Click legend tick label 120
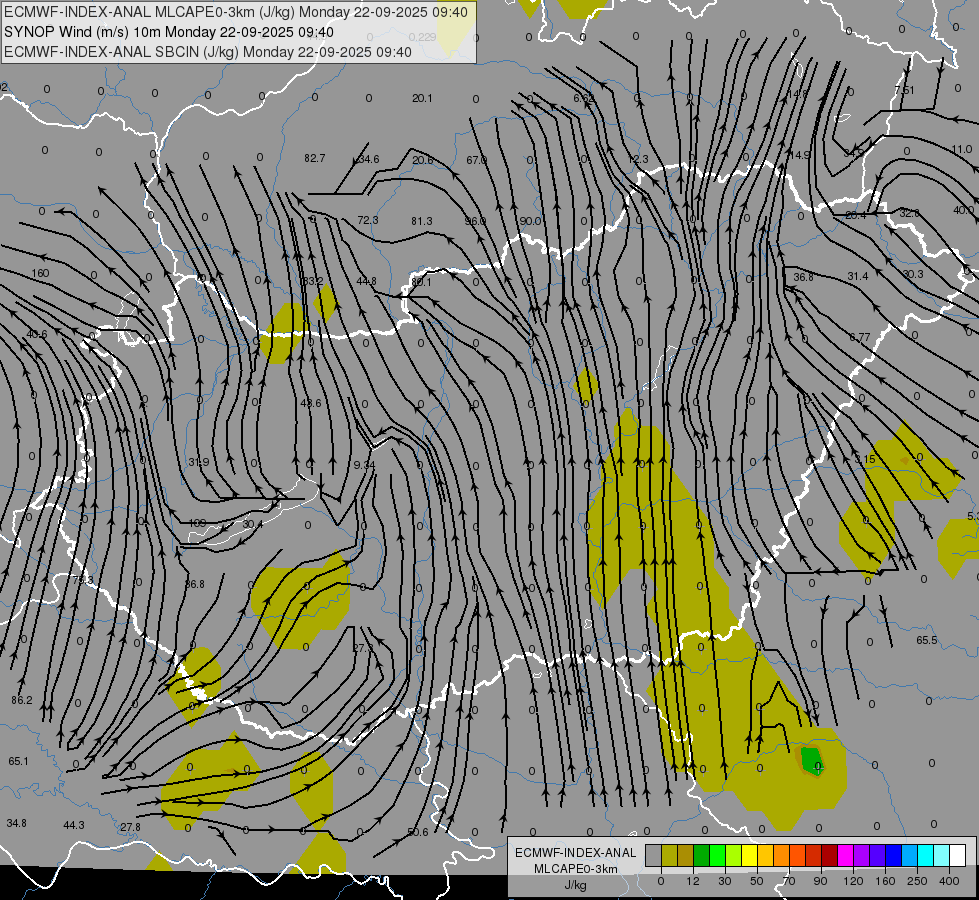Image resolution: width=979 pixels, height=900 pixels. point(853,881)
